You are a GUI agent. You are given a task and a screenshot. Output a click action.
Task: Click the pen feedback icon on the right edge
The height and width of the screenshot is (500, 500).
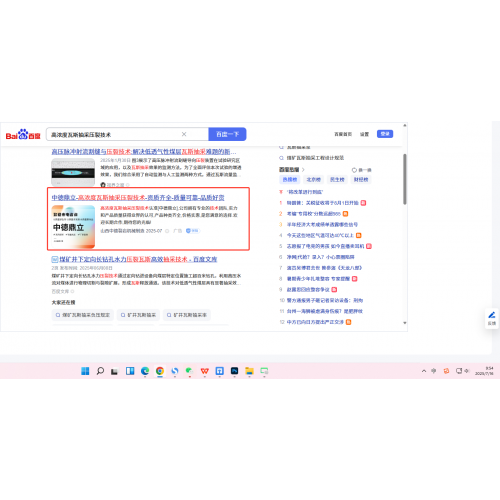492,315
